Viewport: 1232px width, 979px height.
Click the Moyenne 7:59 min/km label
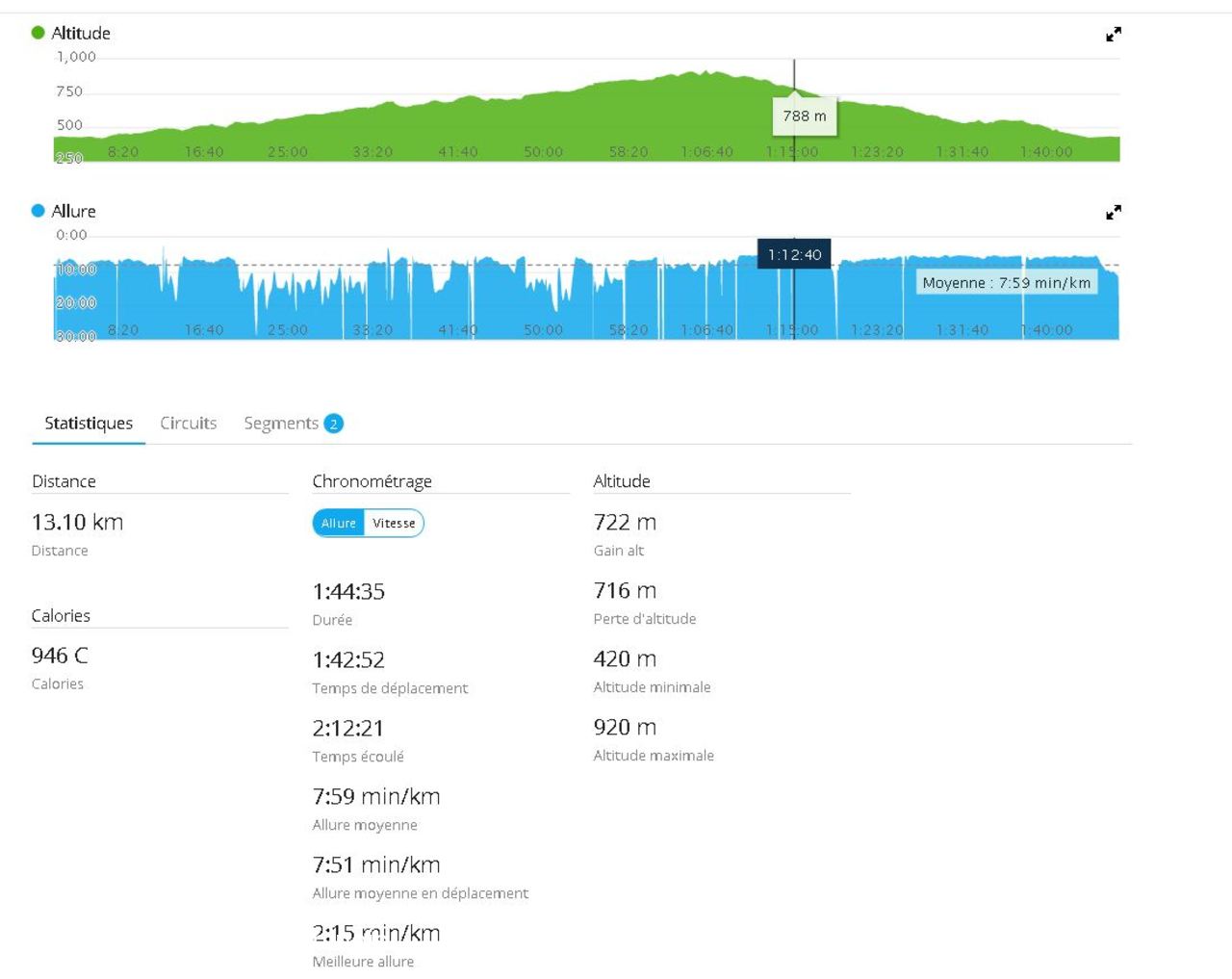(1006, 283)
